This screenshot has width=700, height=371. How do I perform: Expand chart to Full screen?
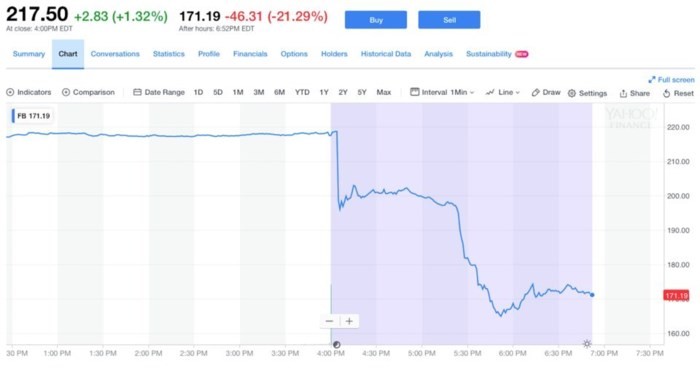click(x=671, y=79)
